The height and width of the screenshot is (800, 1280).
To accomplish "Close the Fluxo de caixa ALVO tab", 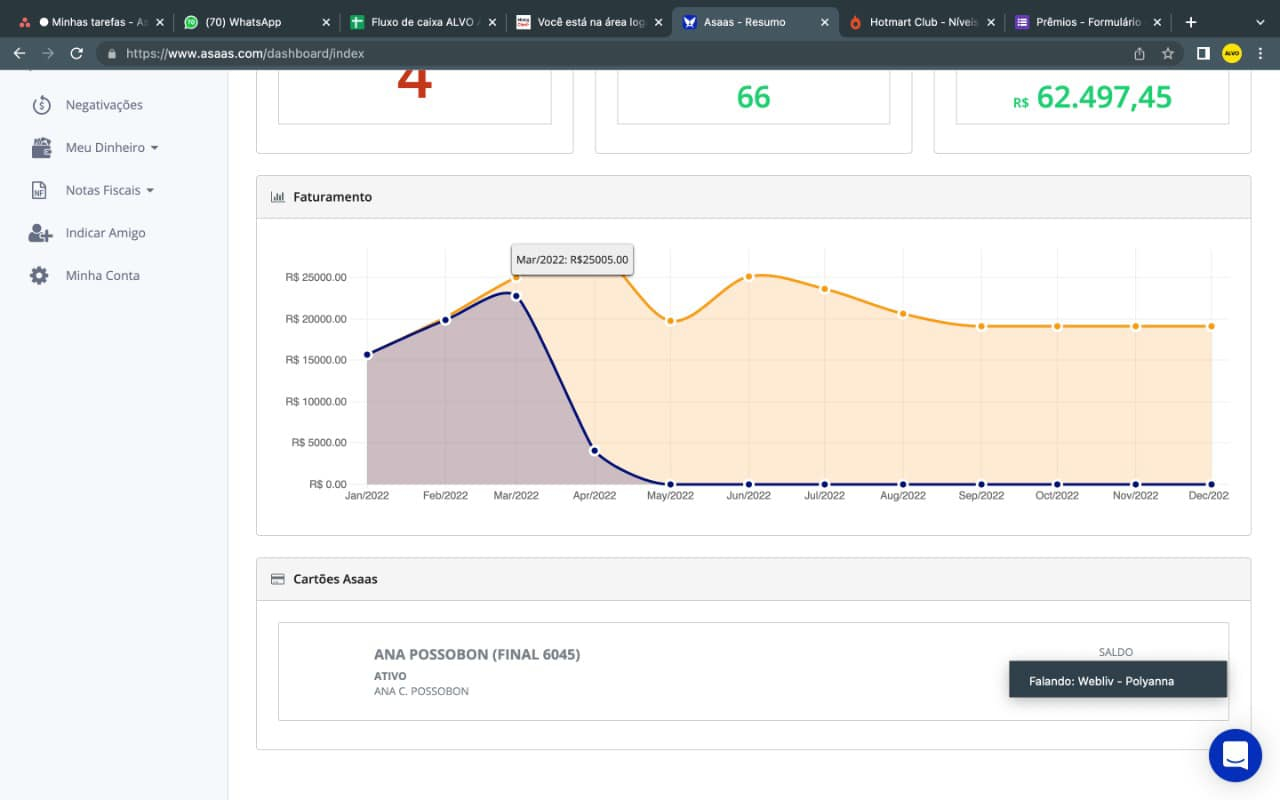I will 492,22.
